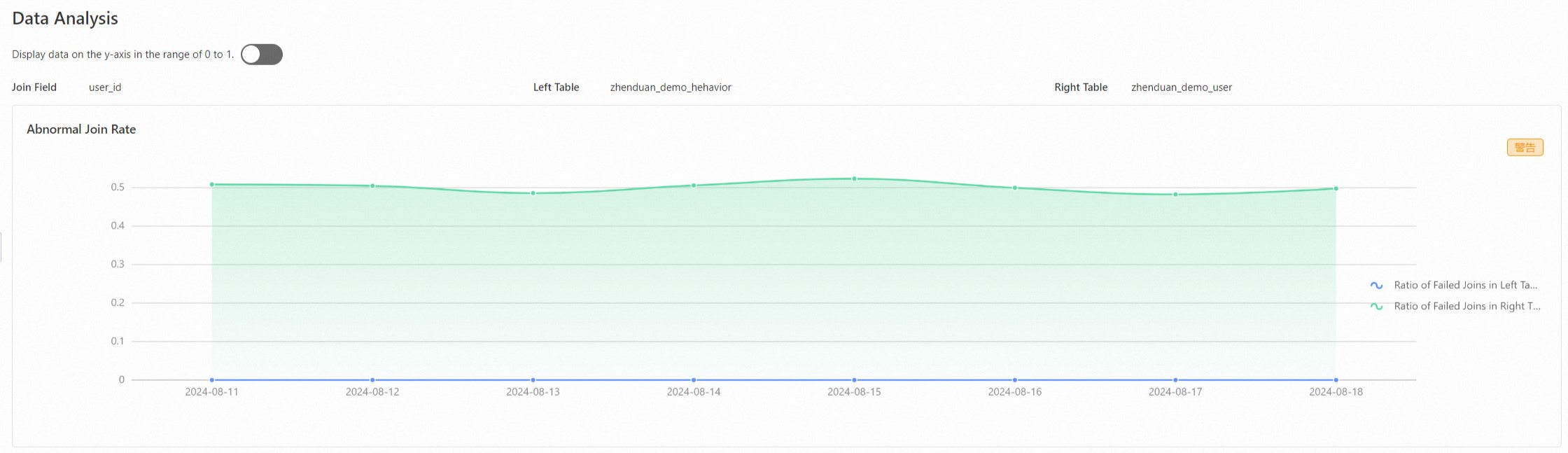The height and width of the screenshot is (453, 1568).
Task: Click blue zero-line point for 2024-08-13
Action: click(x=533, y=380)
